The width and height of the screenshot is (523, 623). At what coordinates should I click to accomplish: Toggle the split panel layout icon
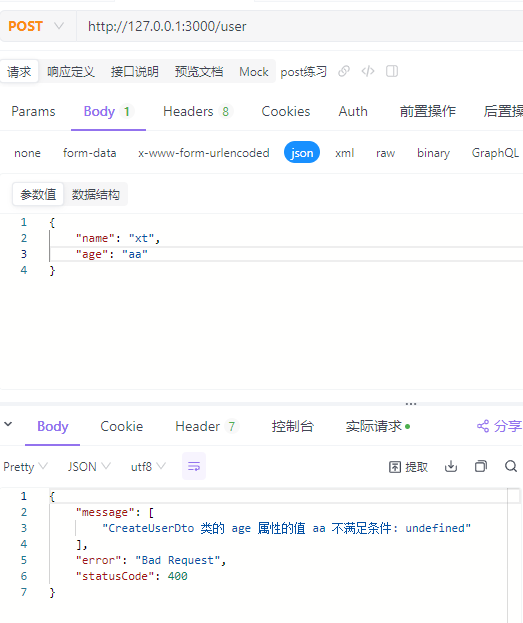point(392,72)
